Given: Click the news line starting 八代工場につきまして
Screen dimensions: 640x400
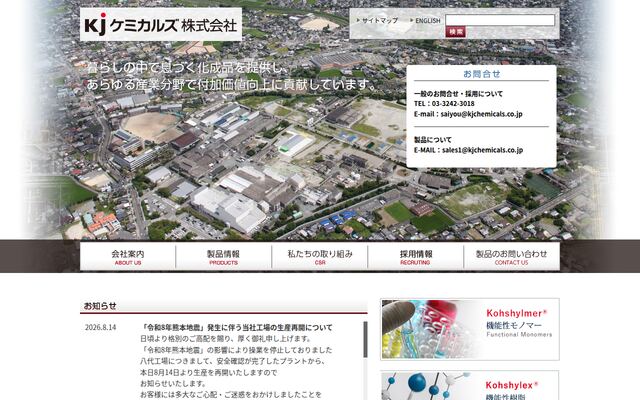Looking at the screenshot, I should (x=233, y=361).
